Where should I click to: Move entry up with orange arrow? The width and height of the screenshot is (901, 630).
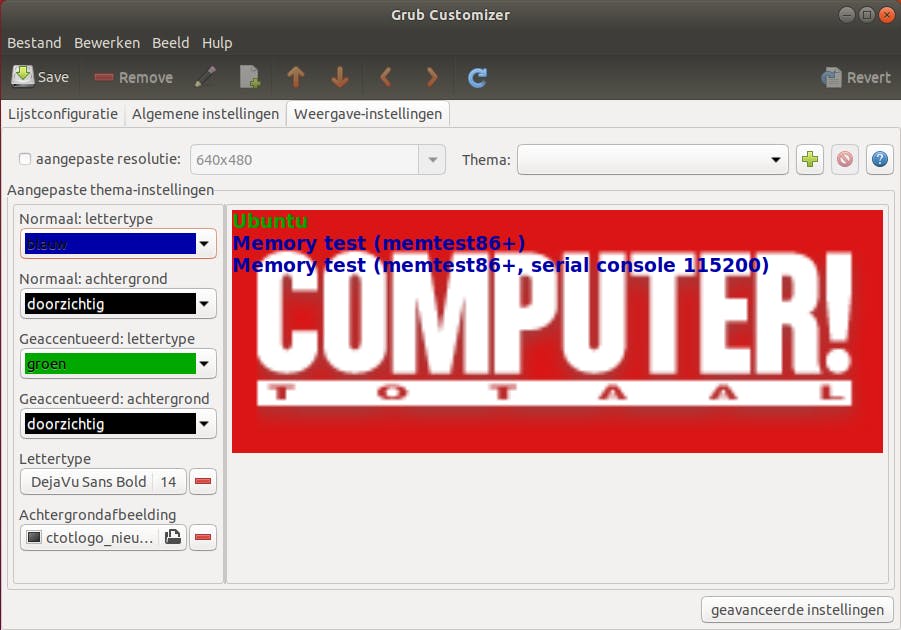coord(295,77)
